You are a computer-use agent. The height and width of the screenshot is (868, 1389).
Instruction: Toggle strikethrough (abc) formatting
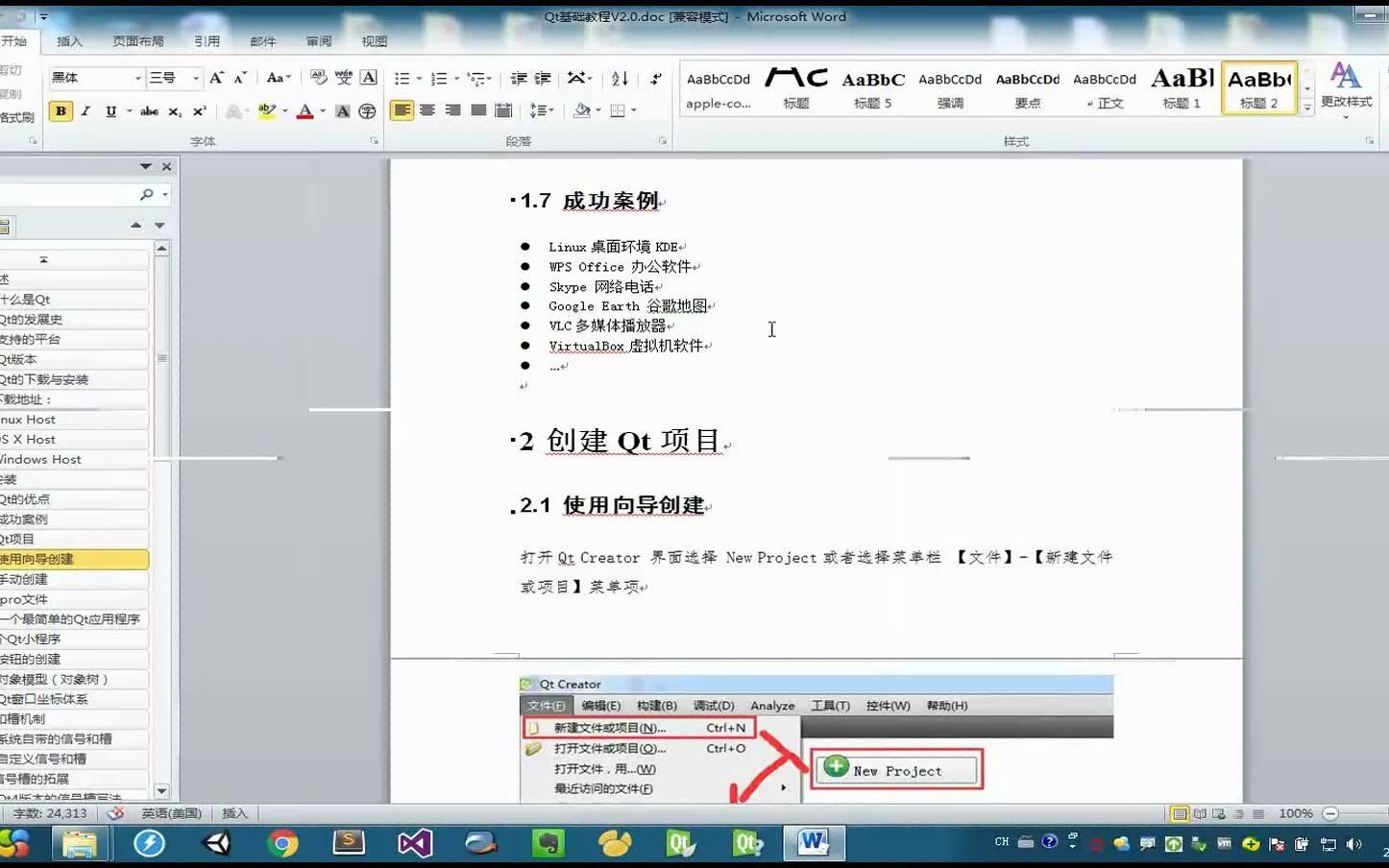pos(149,111)
